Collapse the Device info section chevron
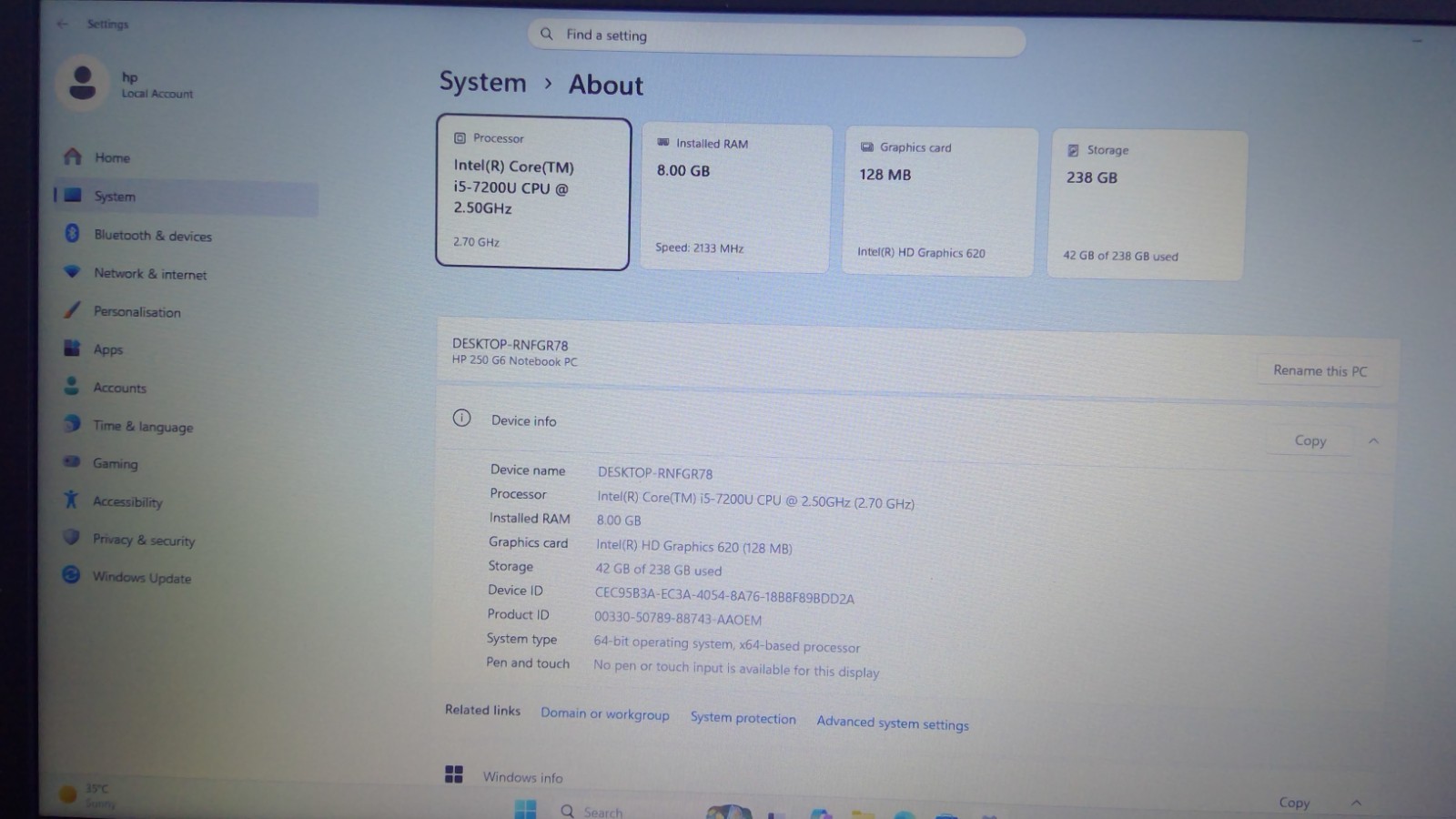This screenshot has width=1456, height=819. (1373, 441)
